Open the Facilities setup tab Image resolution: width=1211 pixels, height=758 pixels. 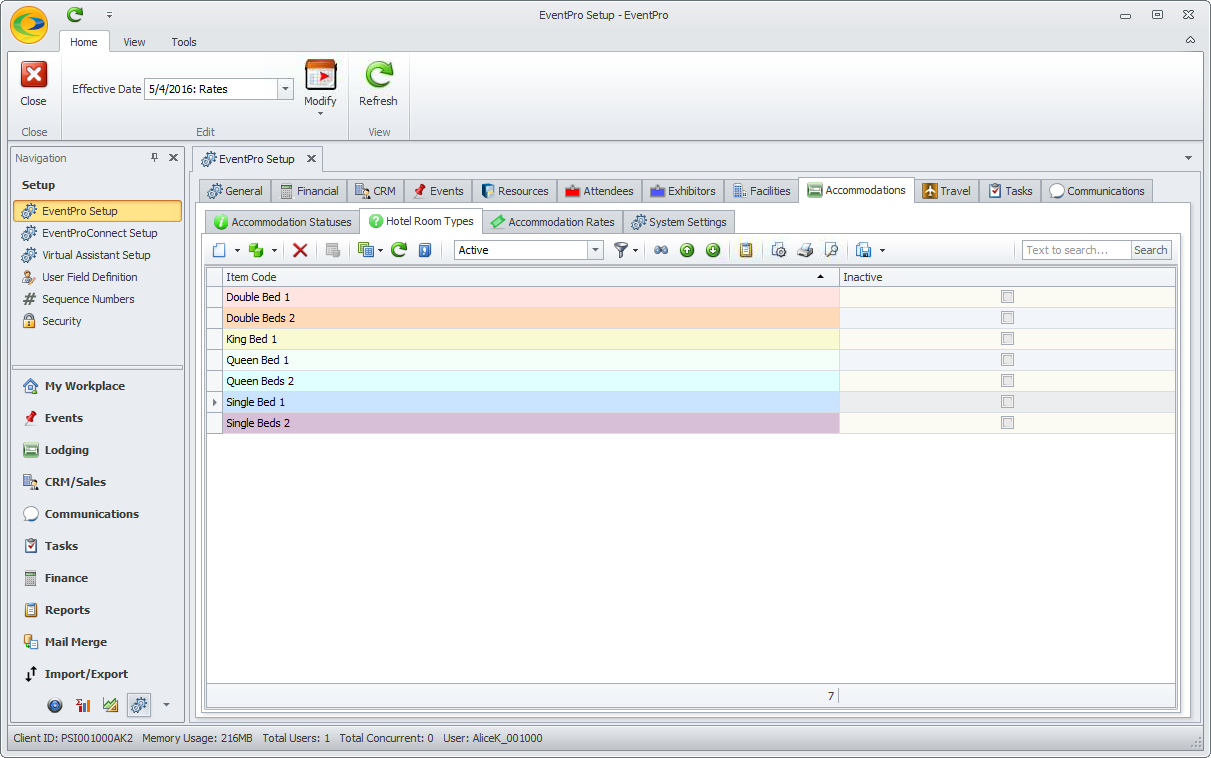click(x=761, y=191)
